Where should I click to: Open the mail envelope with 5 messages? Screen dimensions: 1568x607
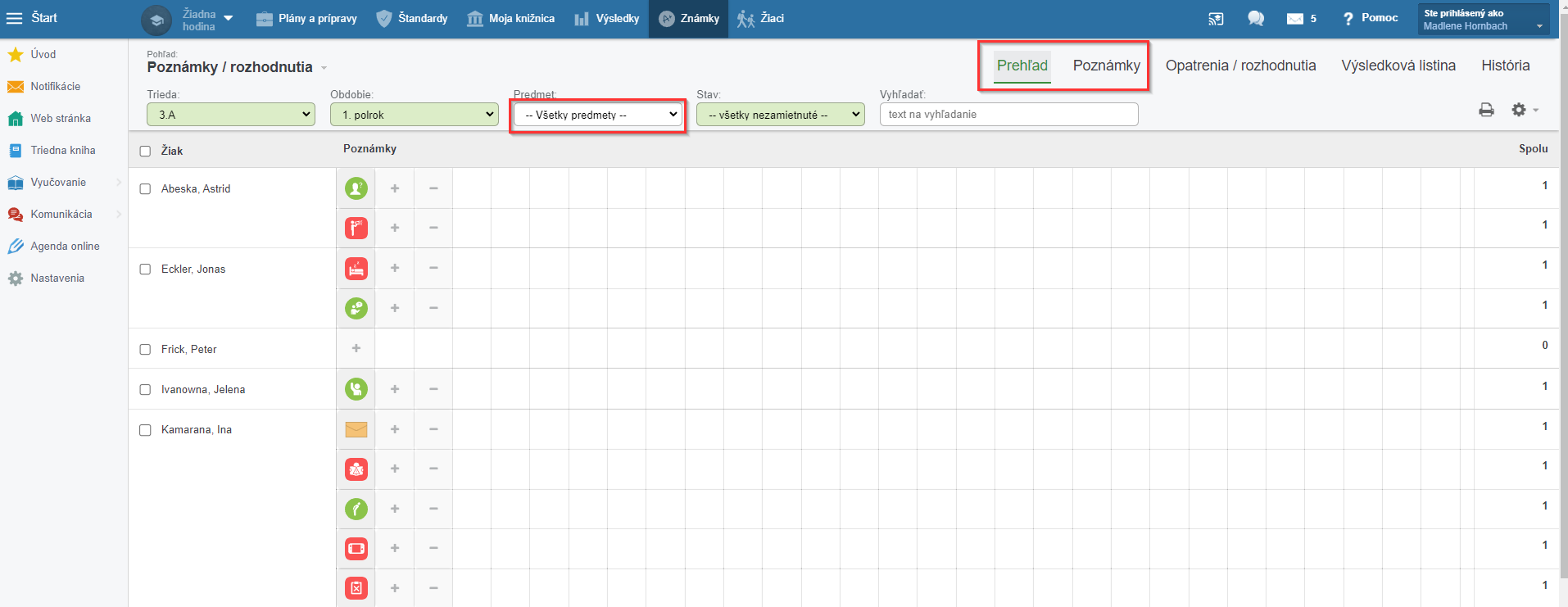1300,19
